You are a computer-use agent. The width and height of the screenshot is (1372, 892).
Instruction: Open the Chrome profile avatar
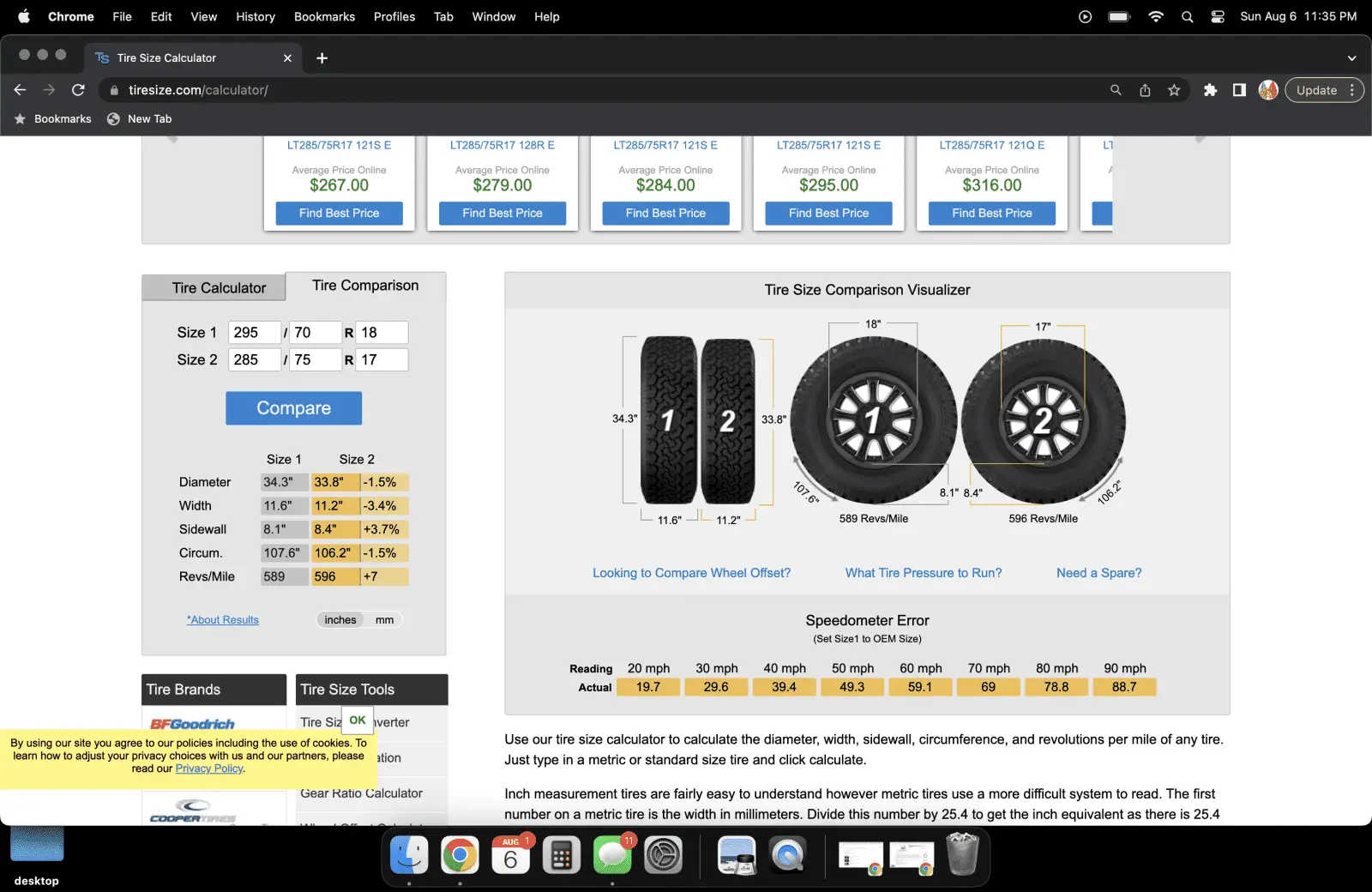coord(1268,90)
